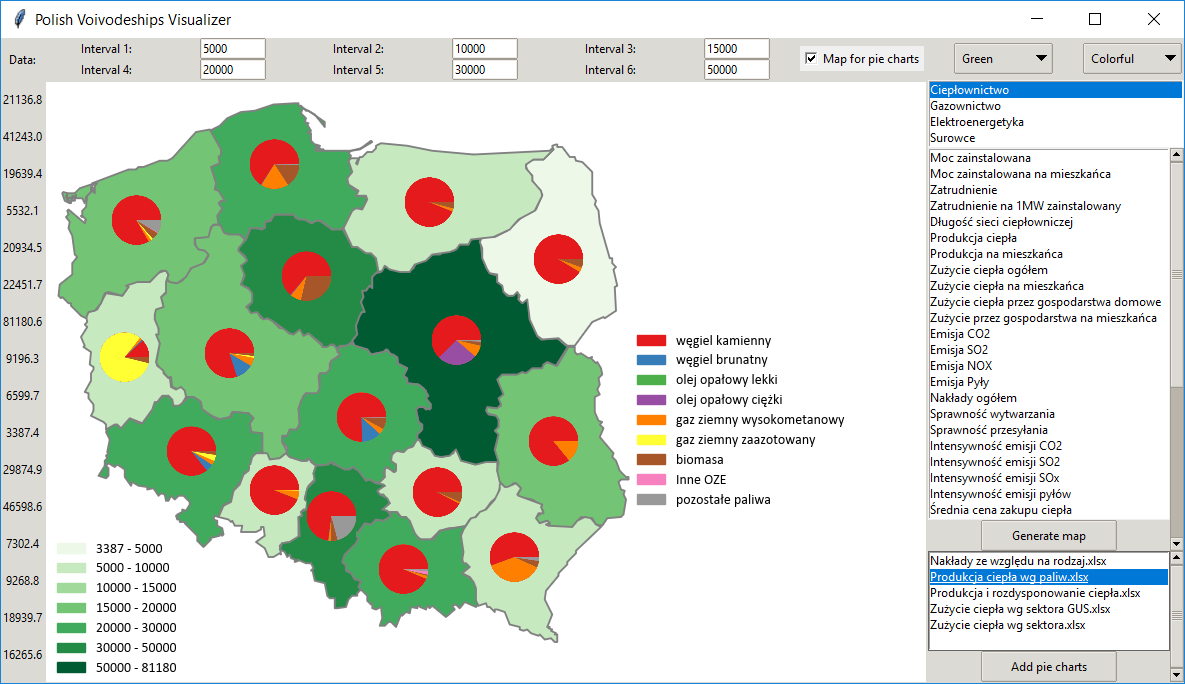Select Nakłady ogółem item
Viewport: 1185px width, 684px height.
tap(1049, 398)
